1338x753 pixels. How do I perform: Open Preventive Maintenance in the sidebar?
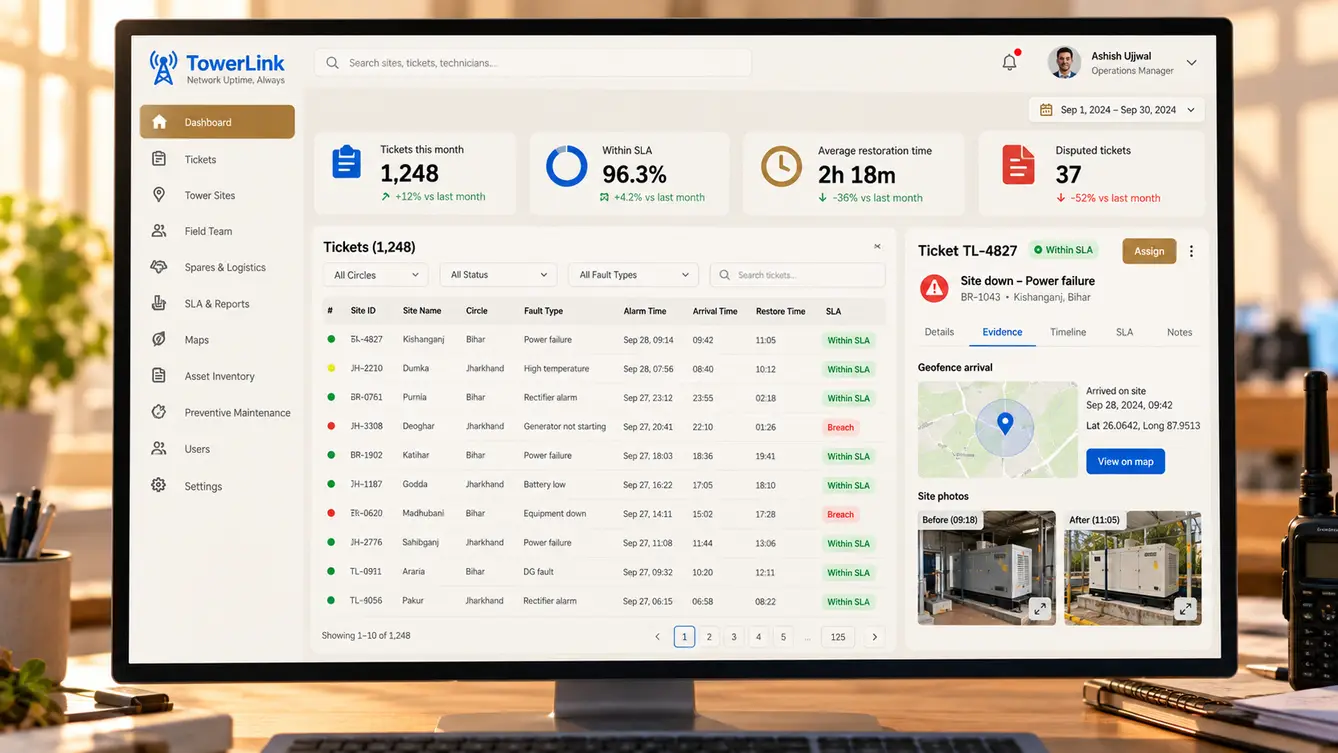(x=217, y=412)
